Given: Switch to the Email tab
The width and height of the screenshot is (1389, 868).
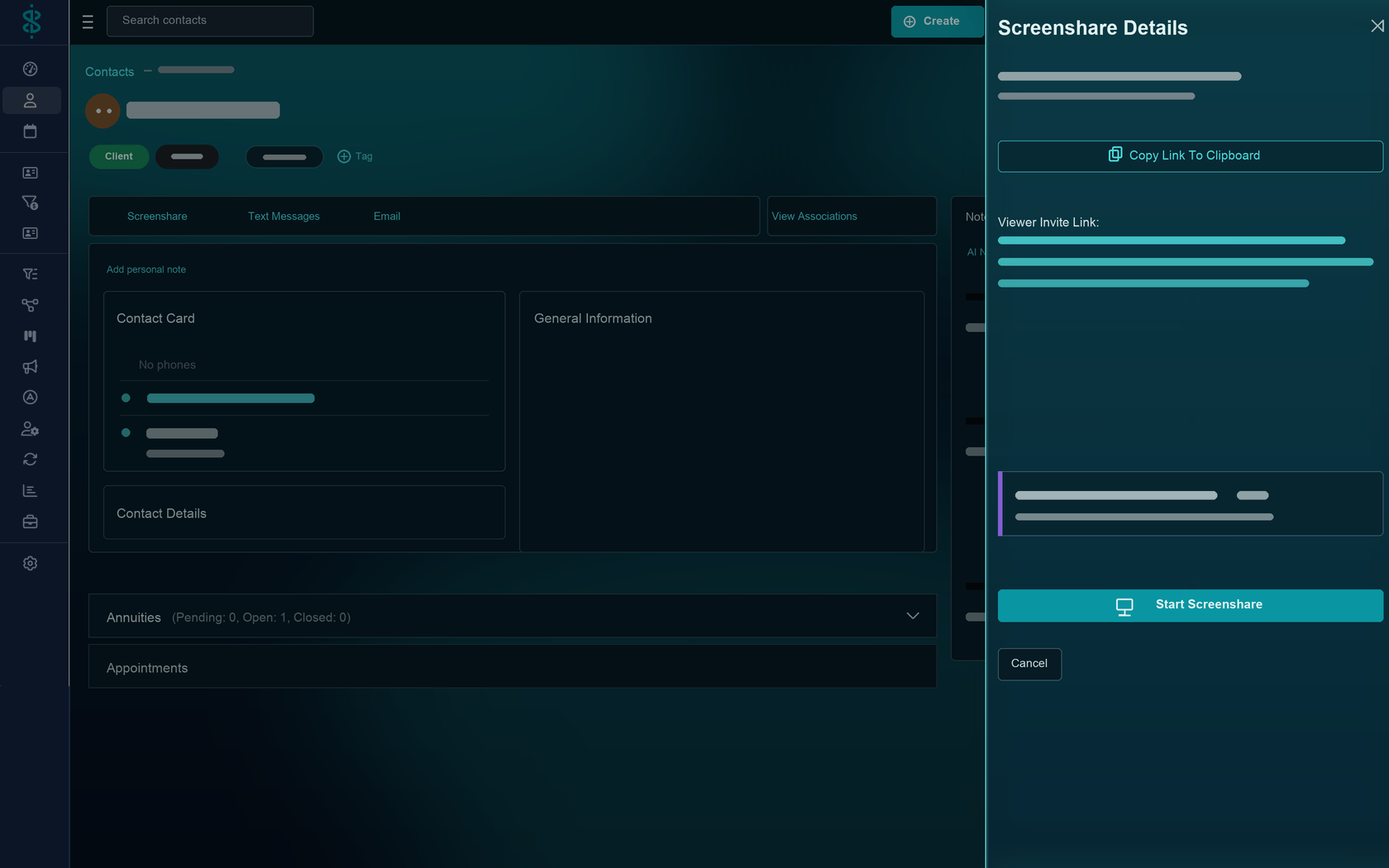Looking at the screenshot, I should pyautogui.click(x=387, y=217).
